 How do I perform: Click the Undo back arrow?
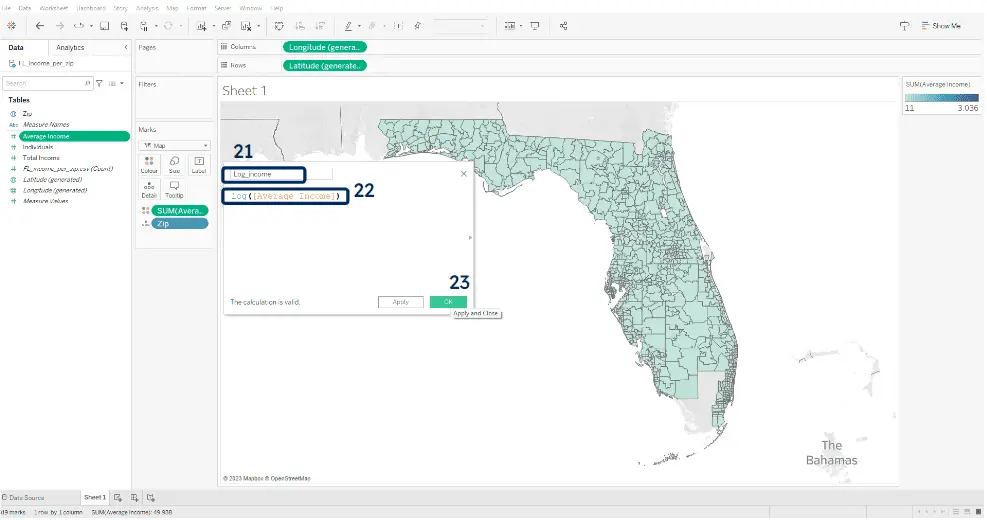pyautogui.click(x=39, y=25)
